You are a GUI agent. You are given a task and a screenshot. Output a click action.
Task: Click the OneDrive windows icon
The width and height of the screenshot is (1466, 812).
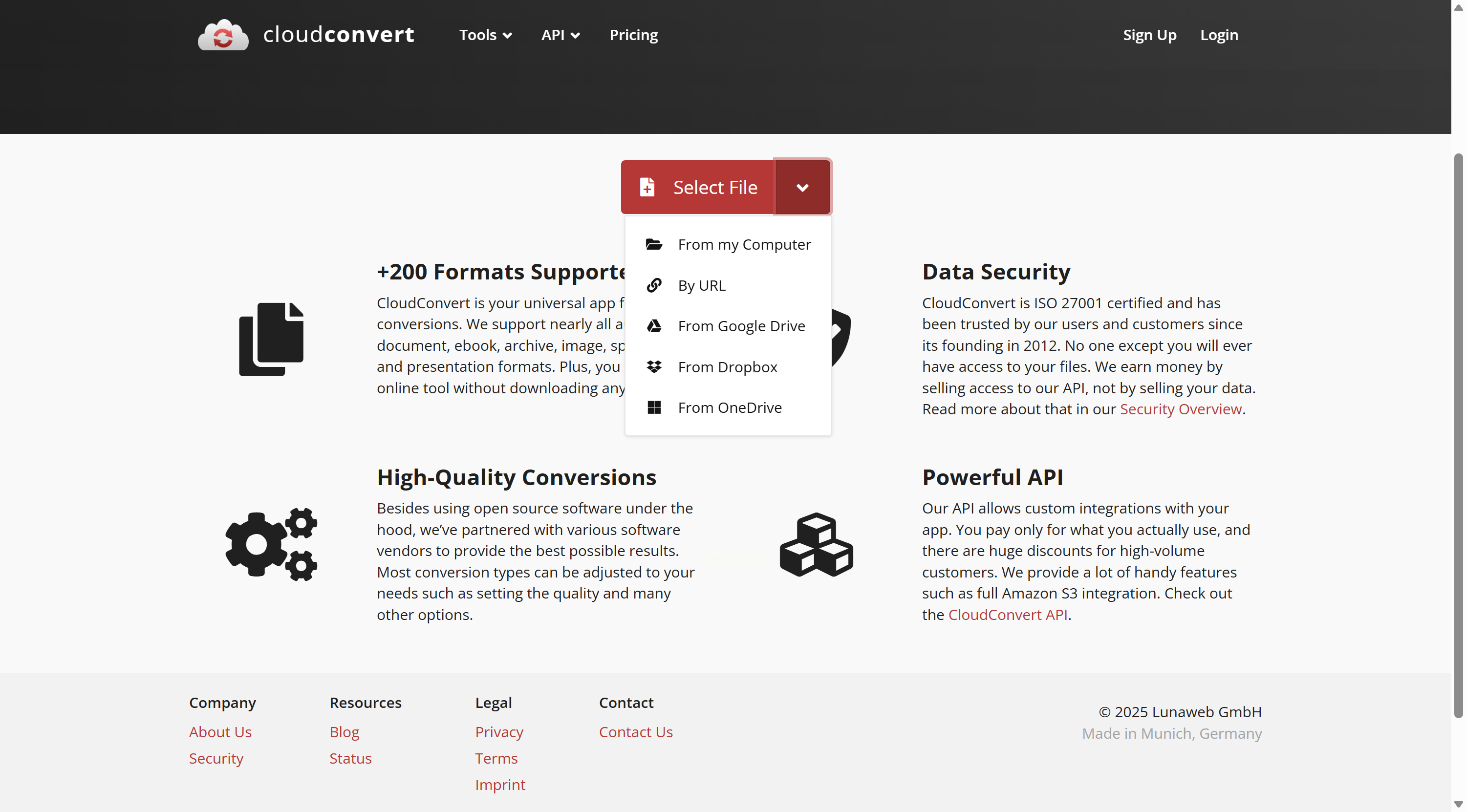(654, 407)
